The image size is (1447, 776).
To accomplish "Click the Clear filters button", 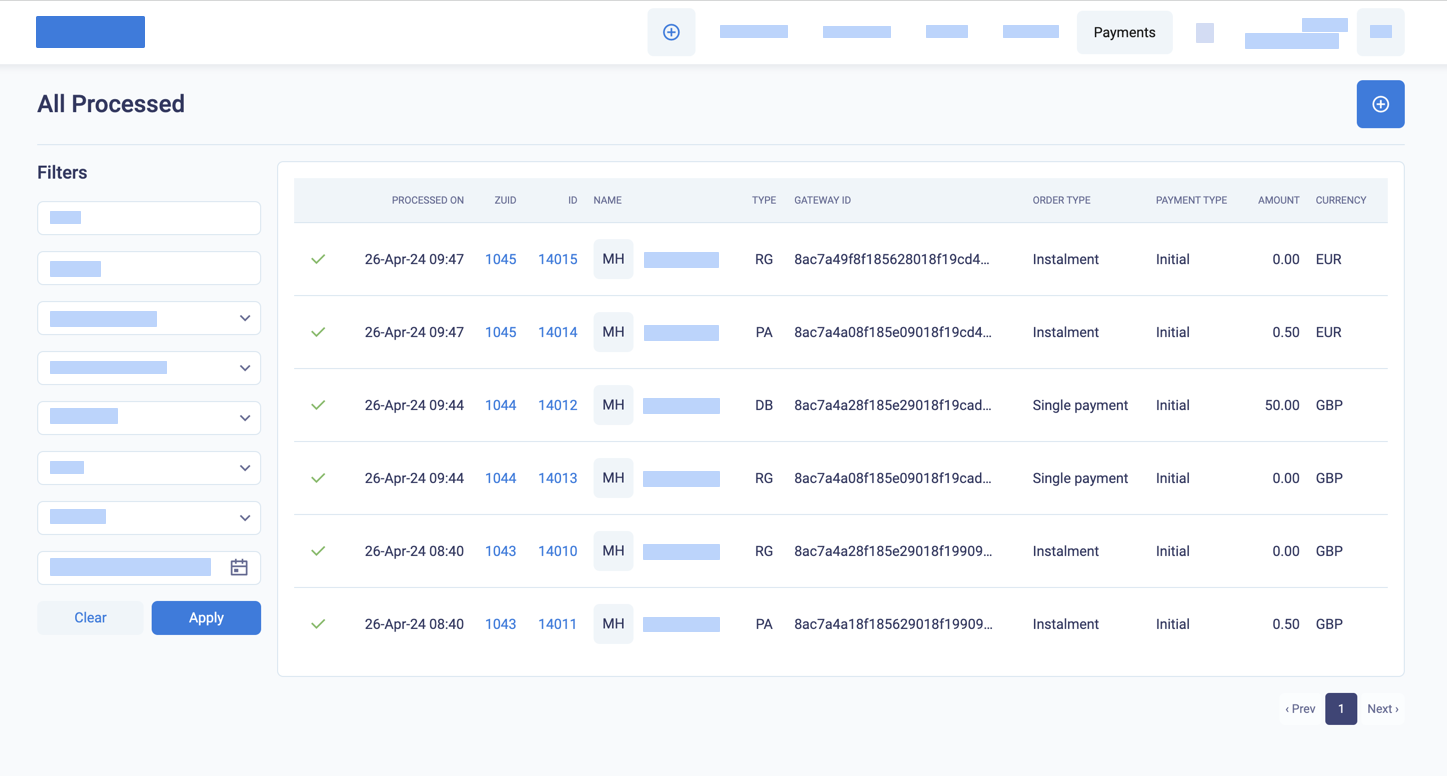I will (x=90, y=618).
